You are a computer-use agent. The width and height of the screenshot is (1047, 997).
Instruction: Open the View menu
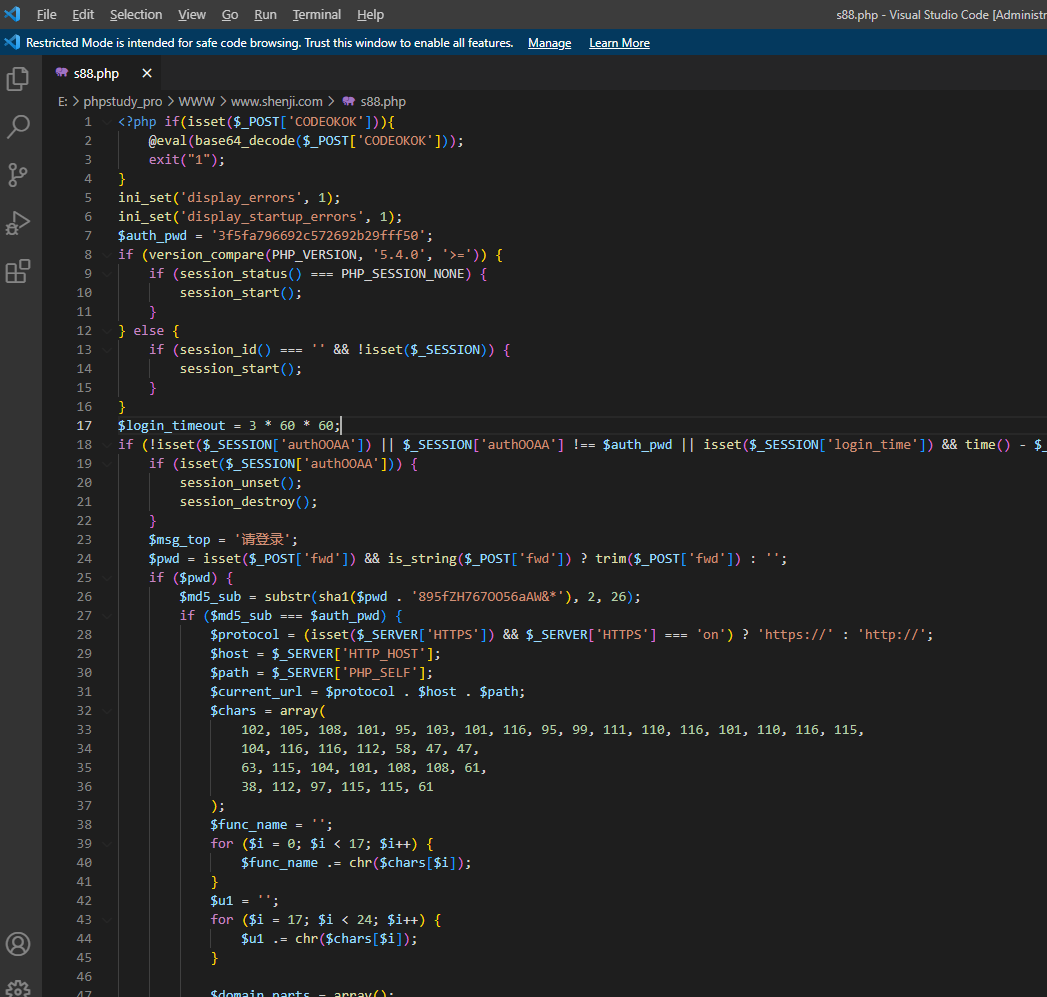point(192,15)
